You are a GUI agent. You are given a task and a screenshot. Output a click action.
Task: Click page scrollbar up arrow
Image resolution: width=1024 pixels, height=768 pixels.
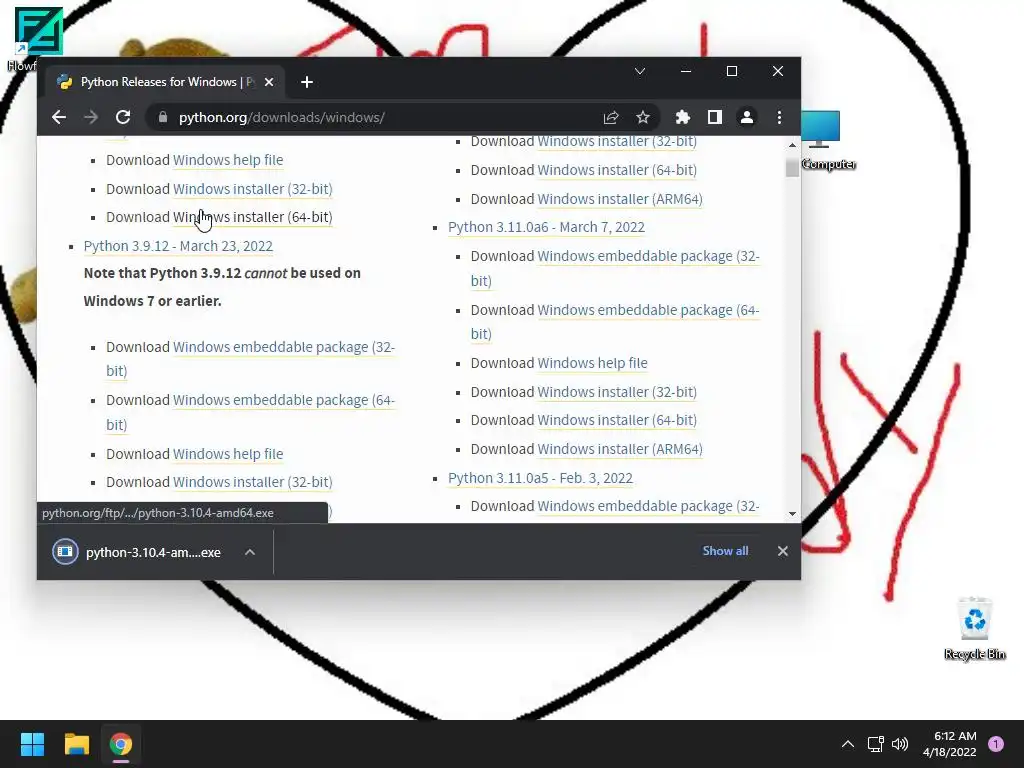click(792, 145)
